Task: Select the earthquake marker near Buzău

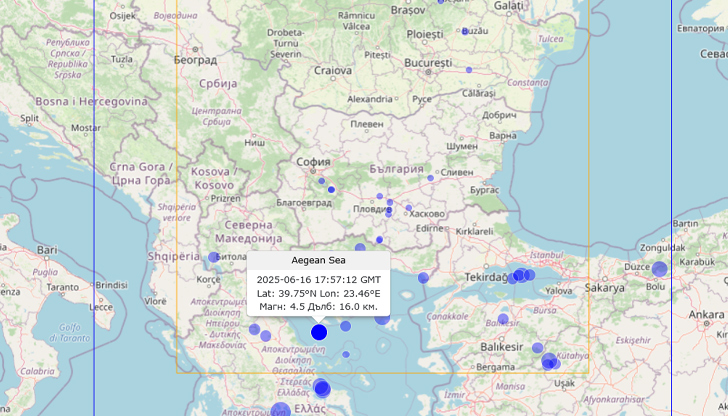Action: click(465, 31)
